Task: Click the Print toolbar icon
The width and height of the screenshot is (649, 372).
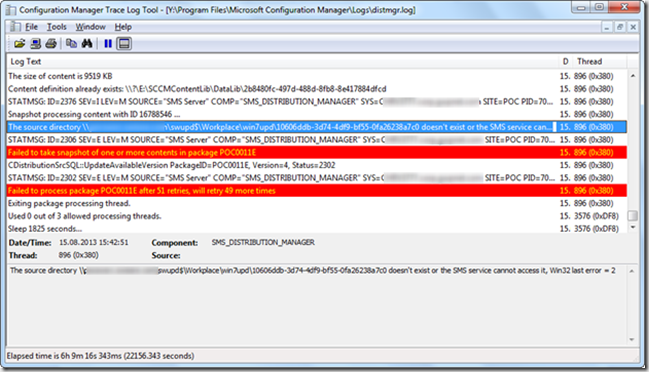Action: coord(51,43)
